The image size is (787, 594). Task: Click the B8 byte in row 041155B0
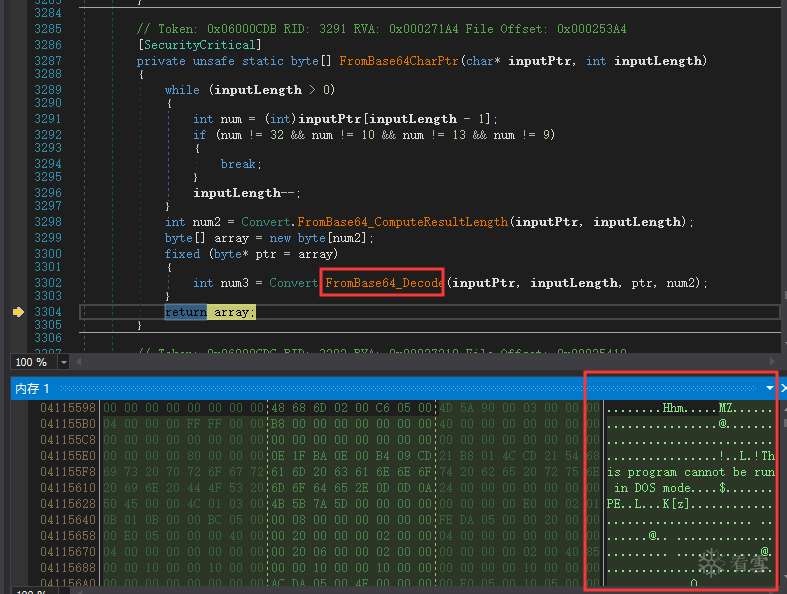point(278,424)
